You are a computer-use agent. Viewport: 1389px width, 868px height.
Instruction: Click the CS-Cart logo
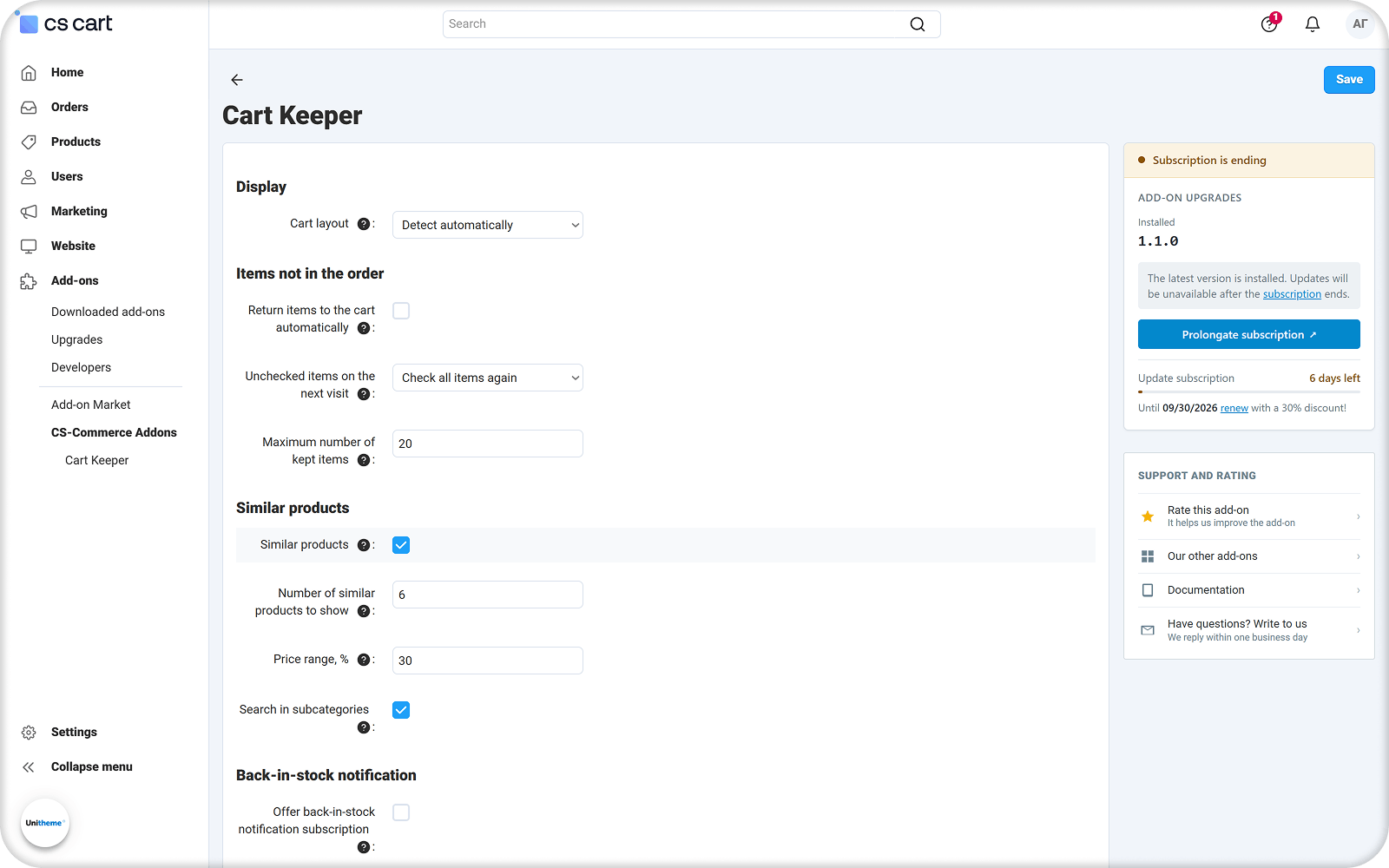(66, 23)
